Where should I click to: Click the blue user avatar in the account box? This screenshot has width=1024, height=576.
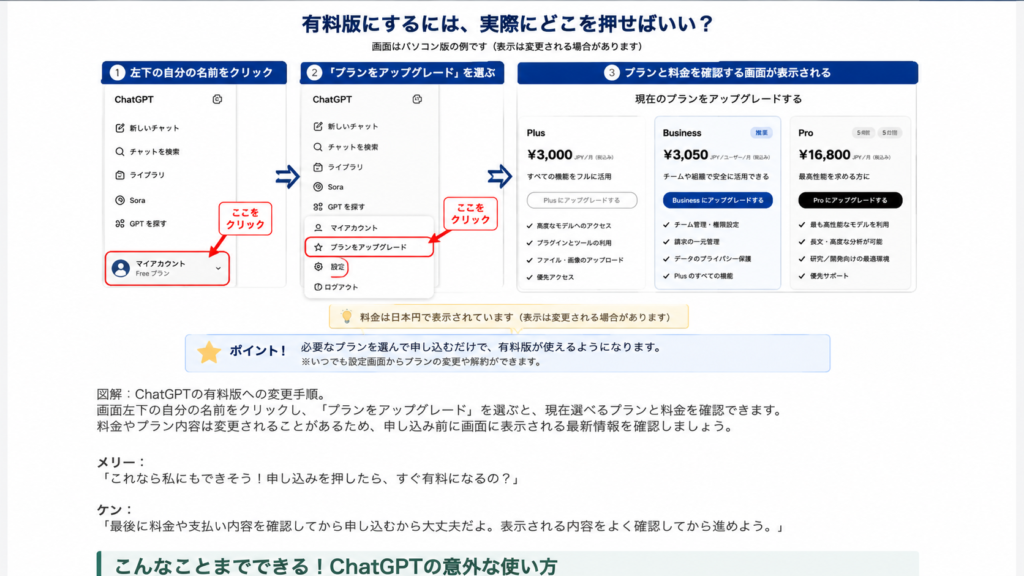[121, 268]
